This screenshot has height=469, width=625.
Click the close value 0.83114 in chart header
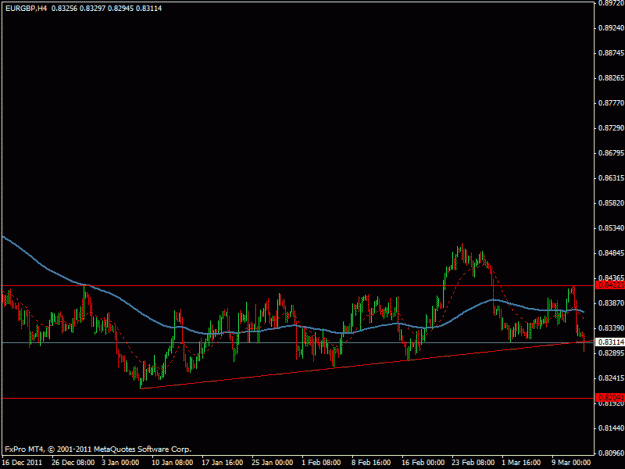click(149, 8)
